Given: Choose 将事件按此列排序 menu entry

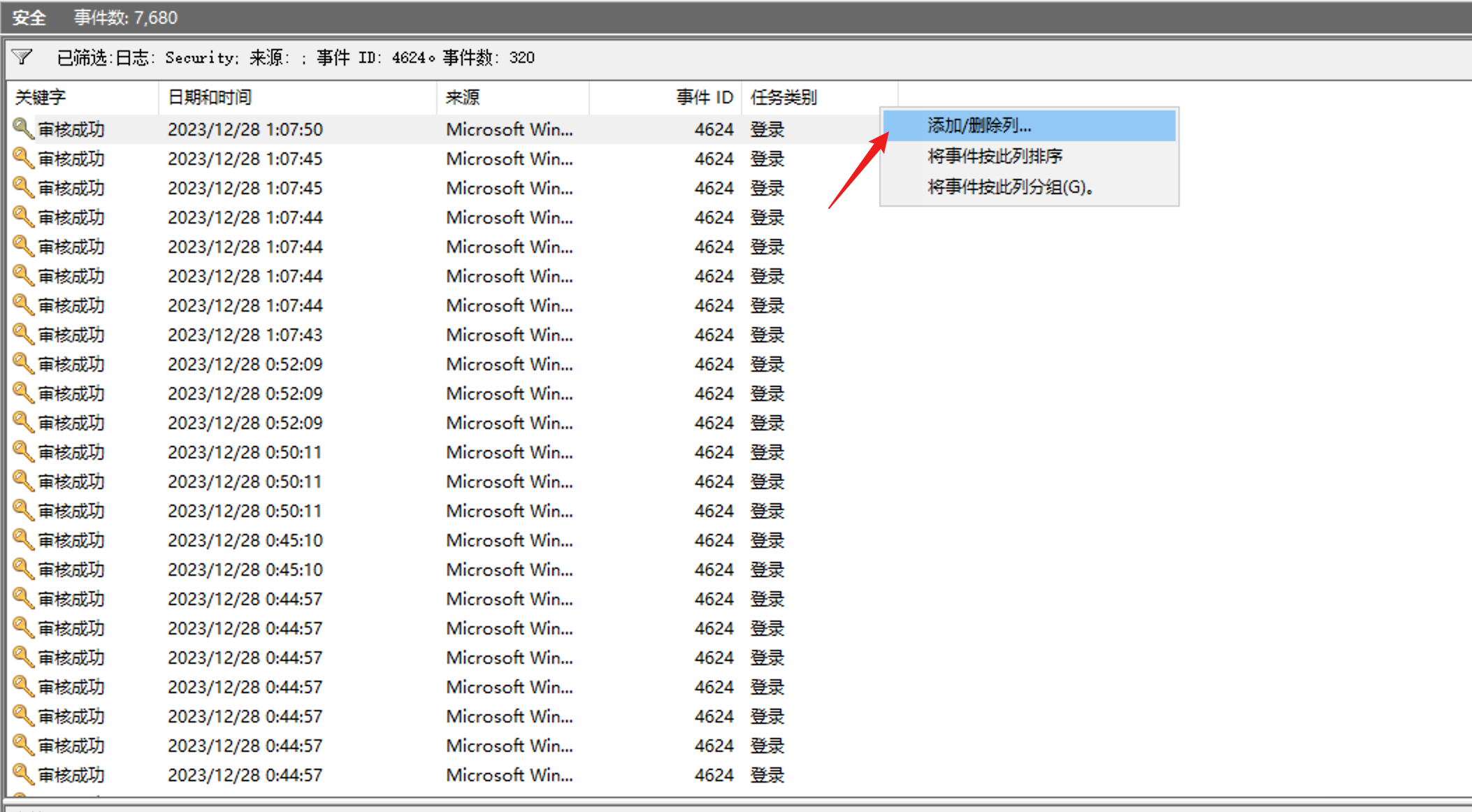Looking at the screenshot, I should tap(994, 156).
